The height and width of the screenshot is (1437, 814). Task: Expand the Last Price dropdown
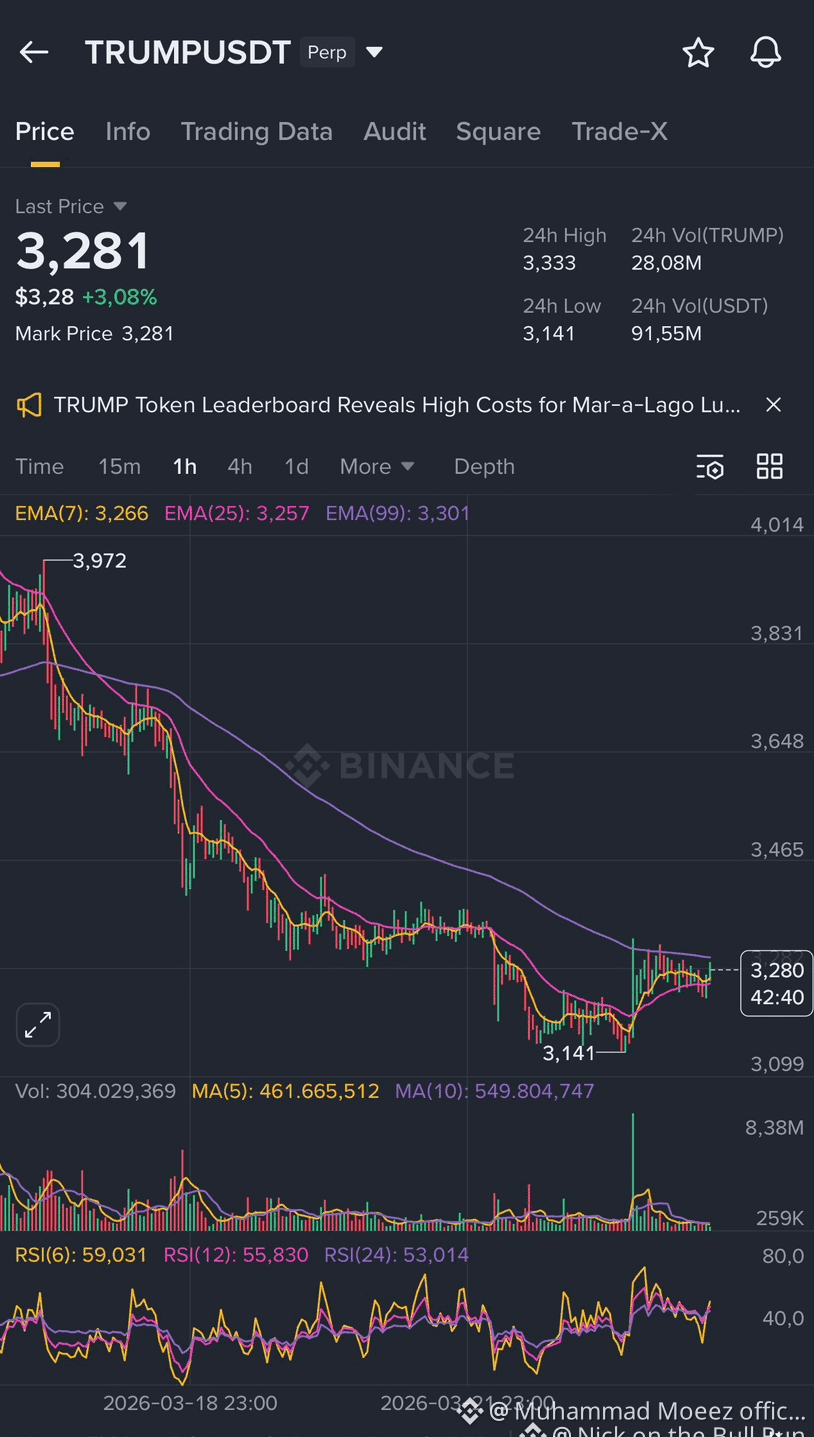[x=120, y=206]
